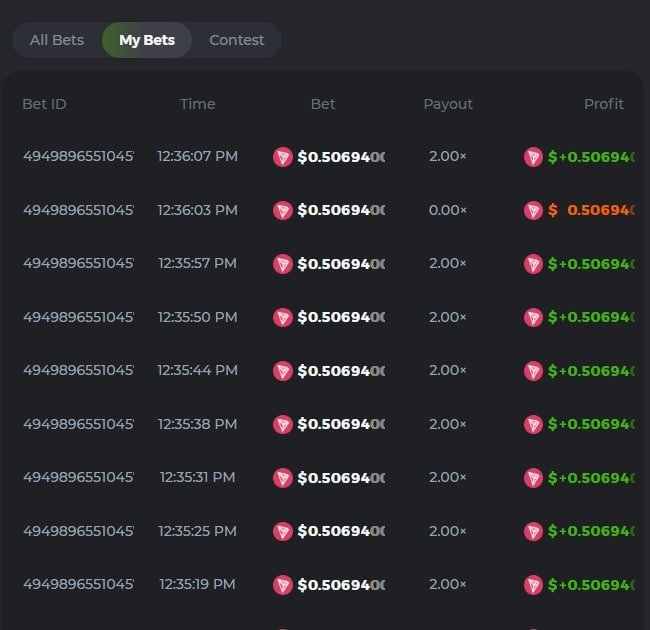Click TRON coin icon in 12:36:07 PM bet
Screen dimensions: 650x630
click(x=283, y=157)
